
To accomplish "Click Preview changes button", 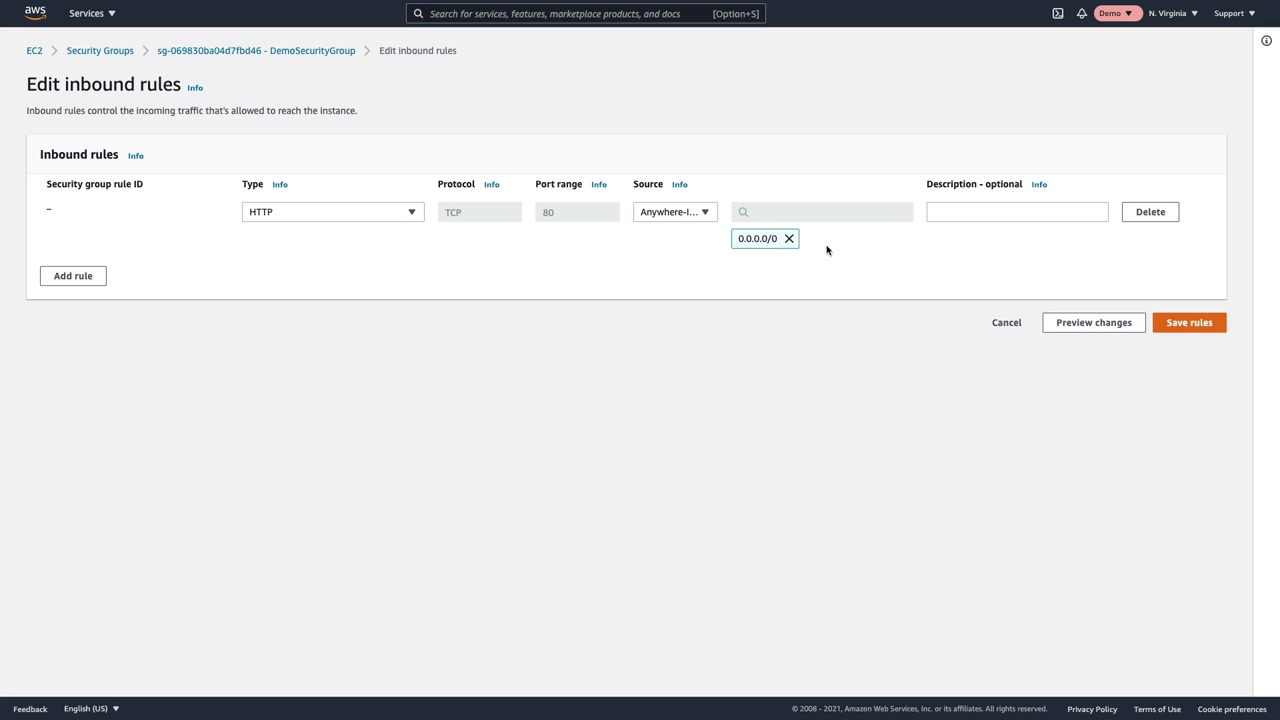I will click(1094, 323).
